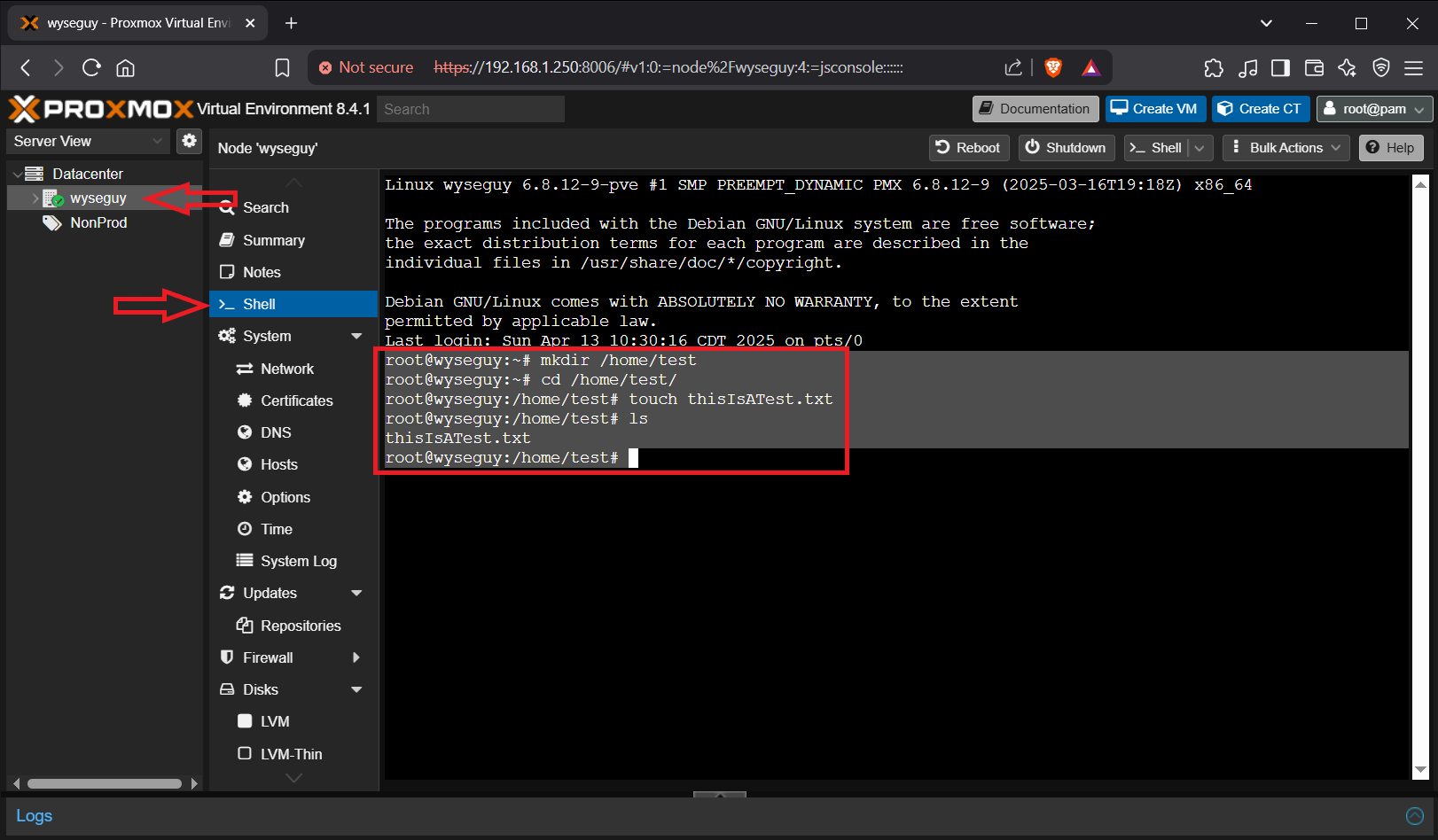Collapse the Updates menu section arrow

pos(356,594)
